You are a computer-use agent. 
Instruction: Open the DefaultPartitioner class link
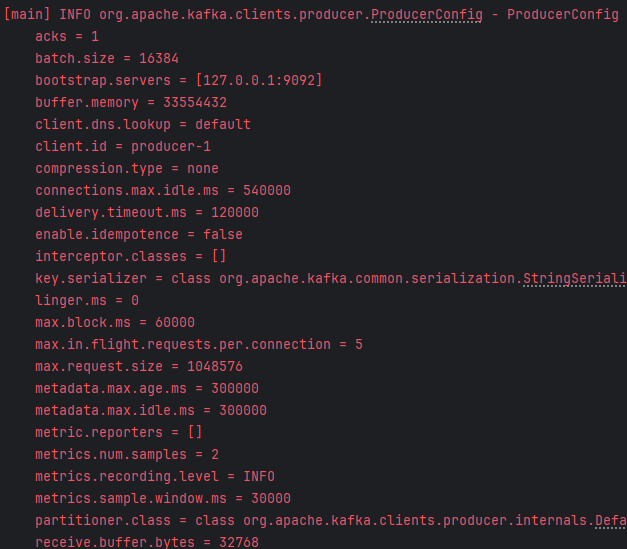611,520
